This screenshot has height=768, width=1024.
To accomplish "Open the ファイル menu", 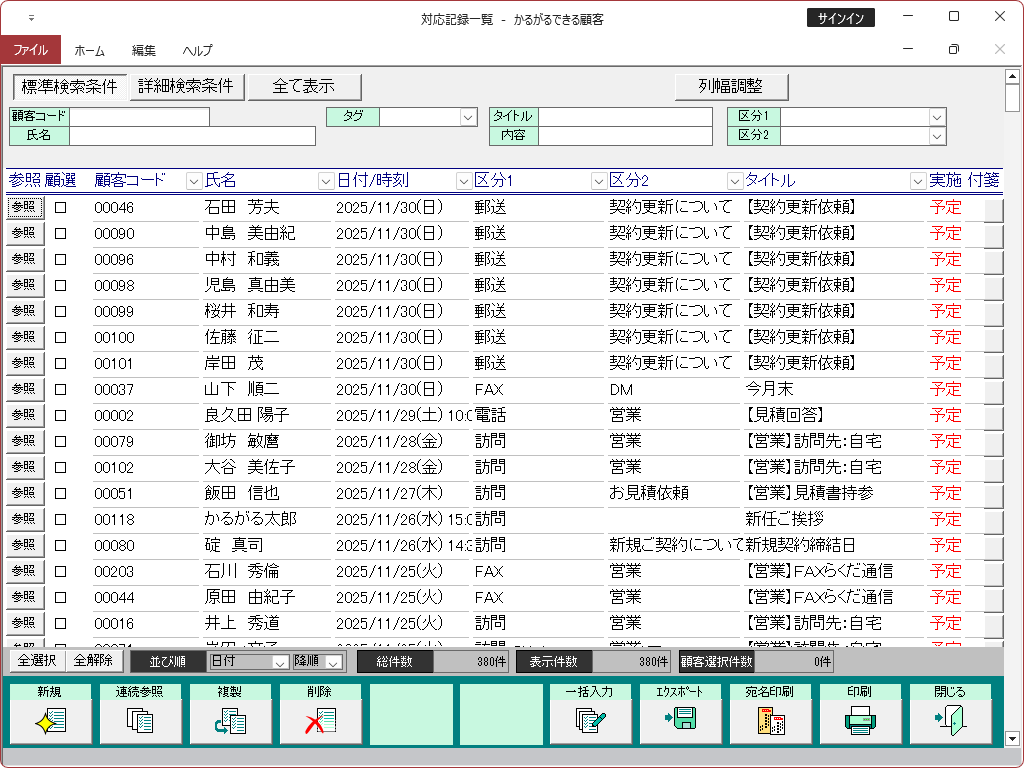I will click(x=30, y=50).
